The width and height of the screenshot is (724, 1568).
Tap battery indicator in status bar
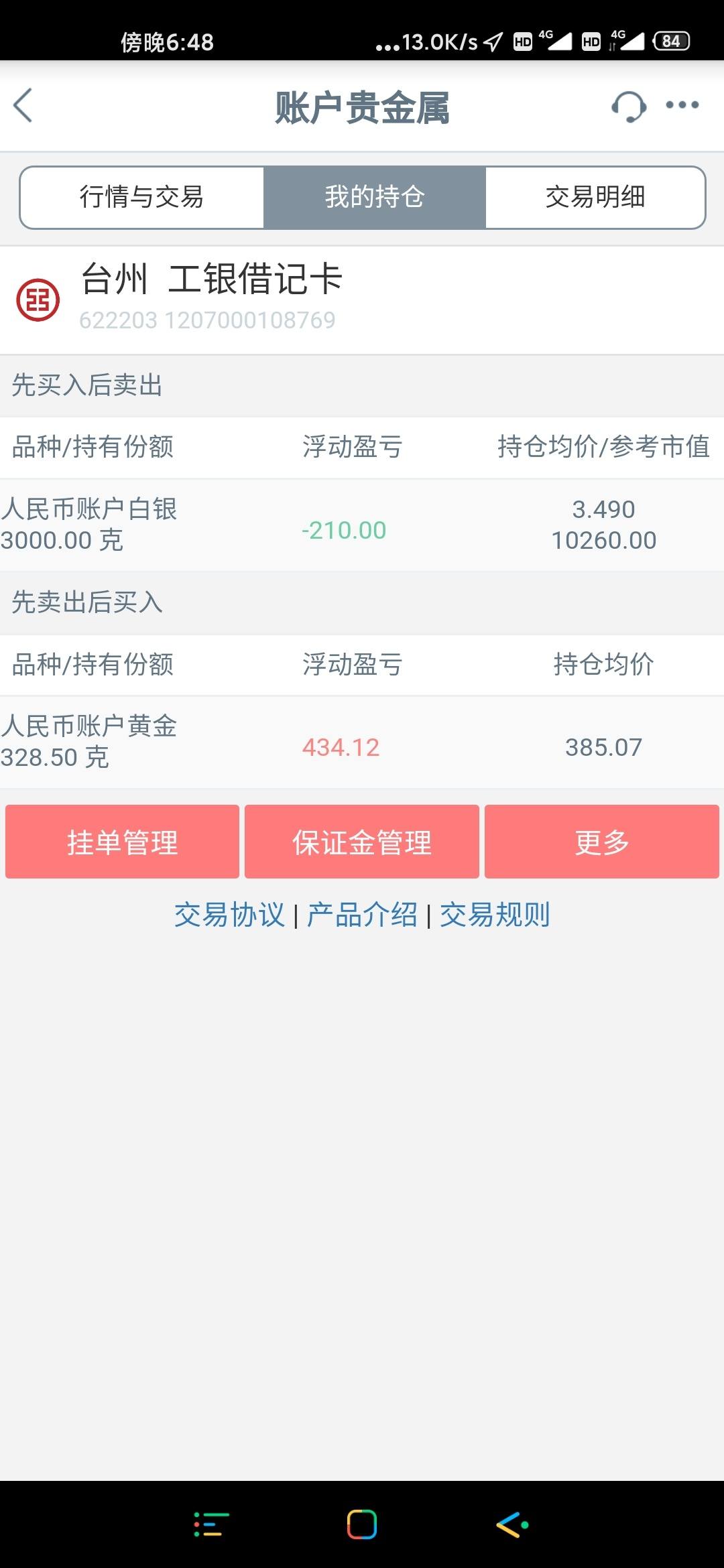pos(671,41)
